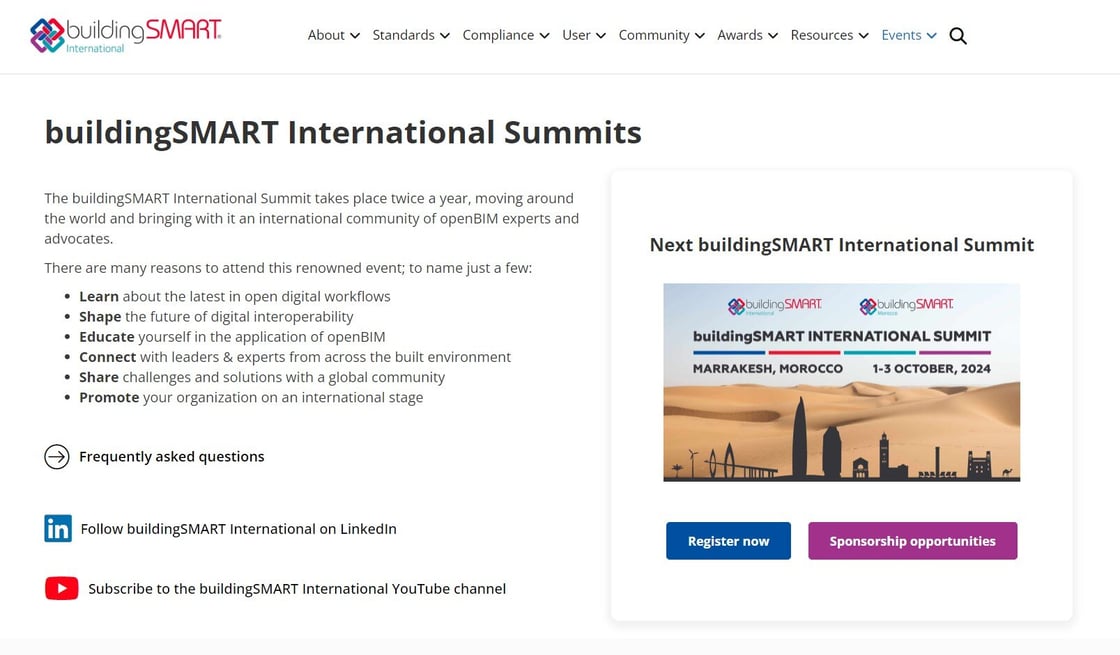This screenshot has height=655, width=1120.
Task: Expand the chevron next to About
Action: [355, 36]
